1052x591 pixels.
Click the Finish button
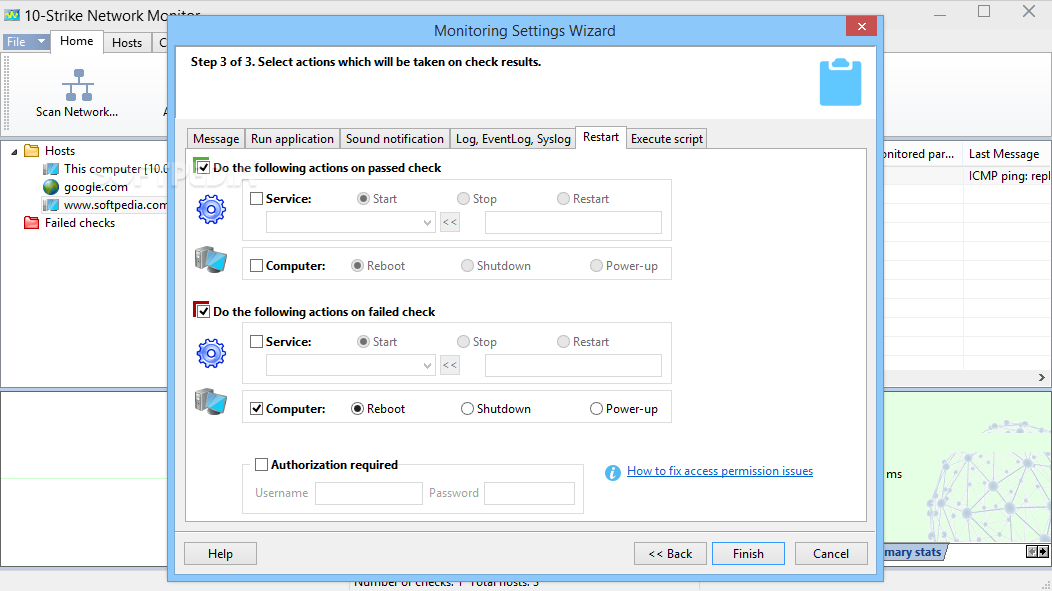click(748, 553)
